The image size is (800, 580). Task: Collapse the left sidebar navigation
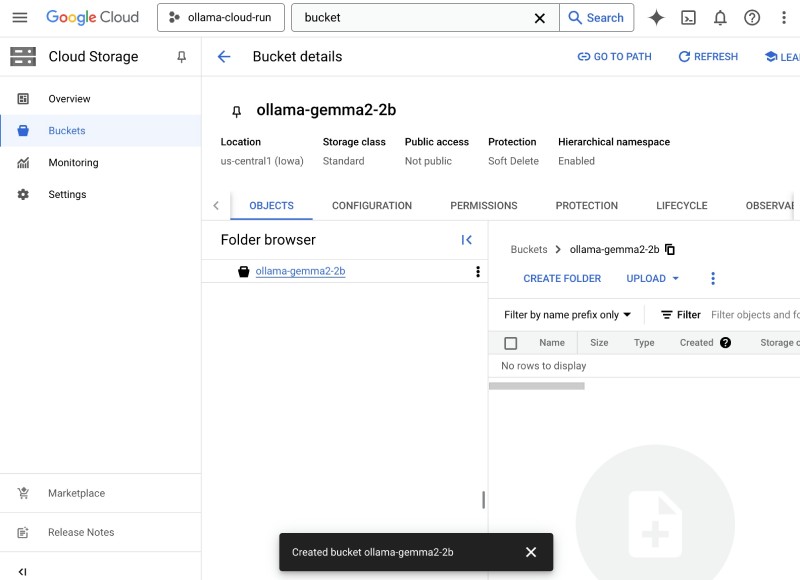(x=22, y=571)
